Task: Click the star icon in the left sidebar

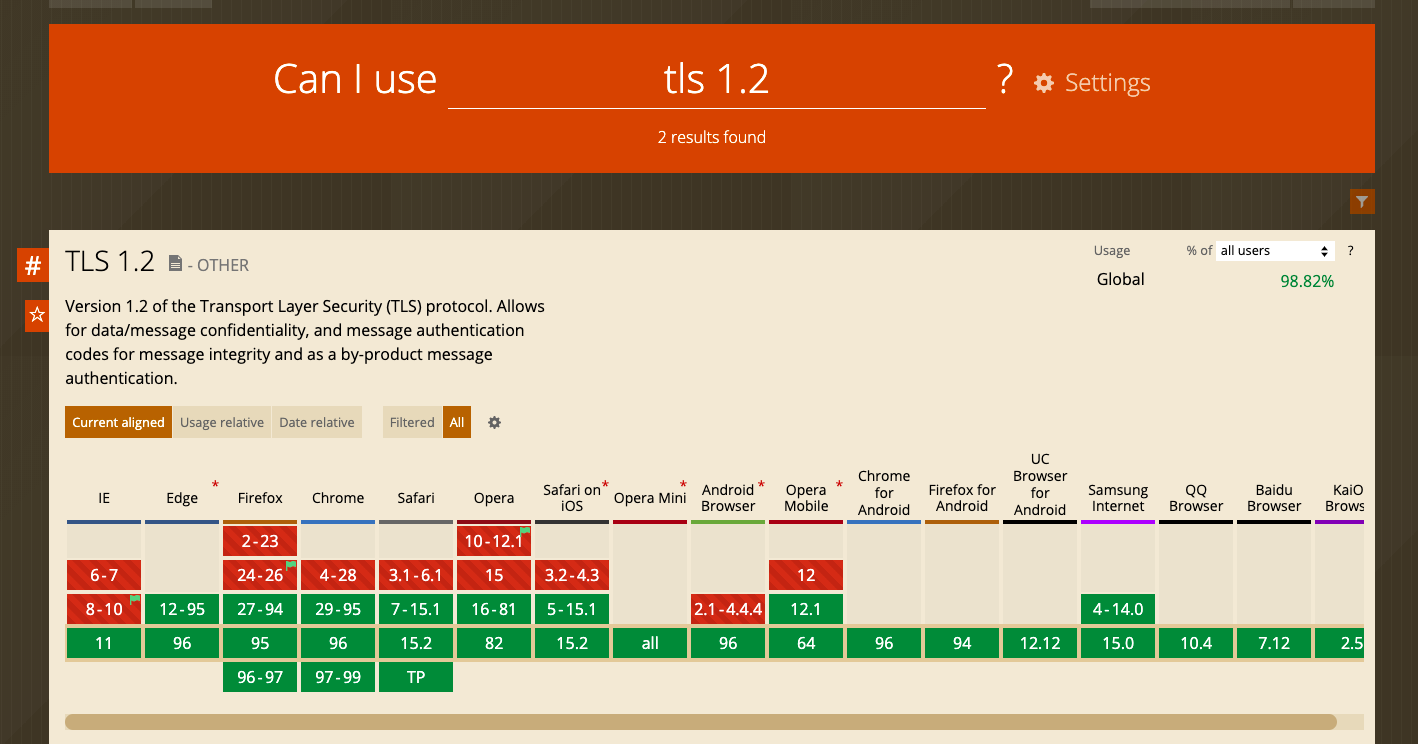Action: pyautogui.click(x=36, y=315)
